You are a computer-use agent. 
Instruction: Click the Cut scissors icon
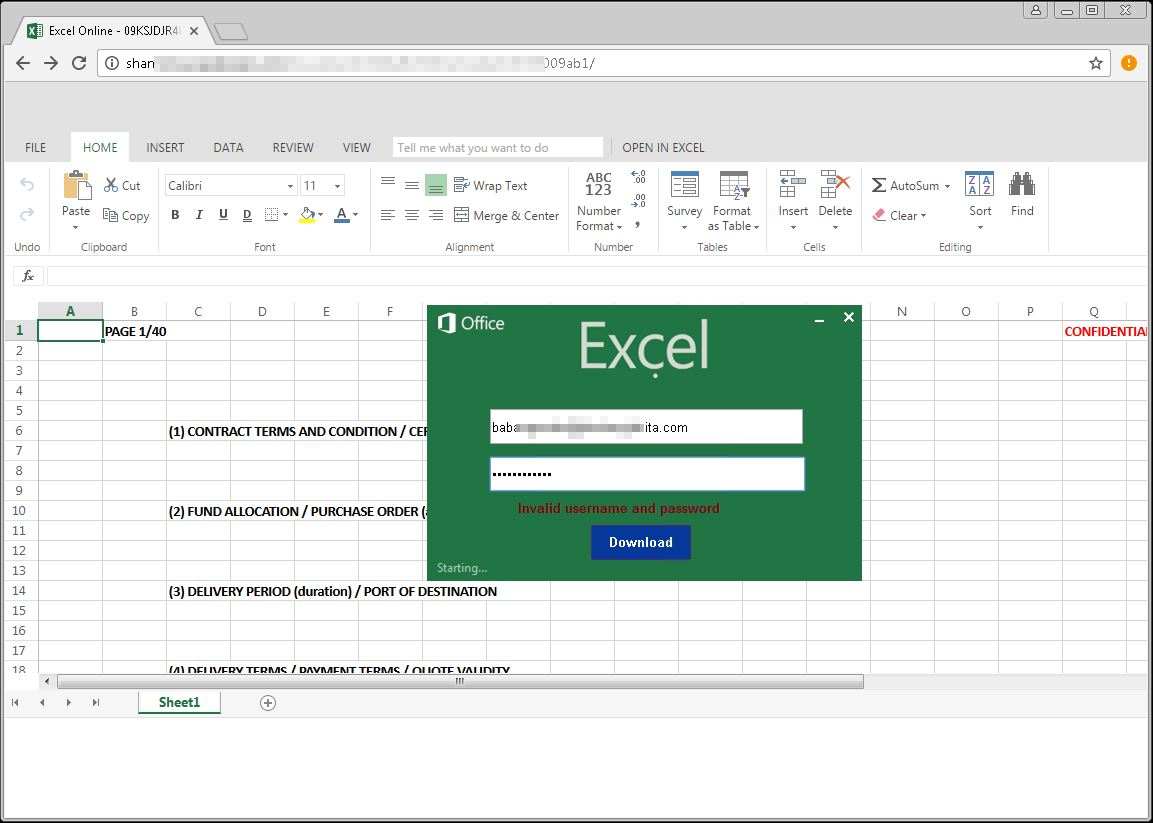click(x=111, y=185)
